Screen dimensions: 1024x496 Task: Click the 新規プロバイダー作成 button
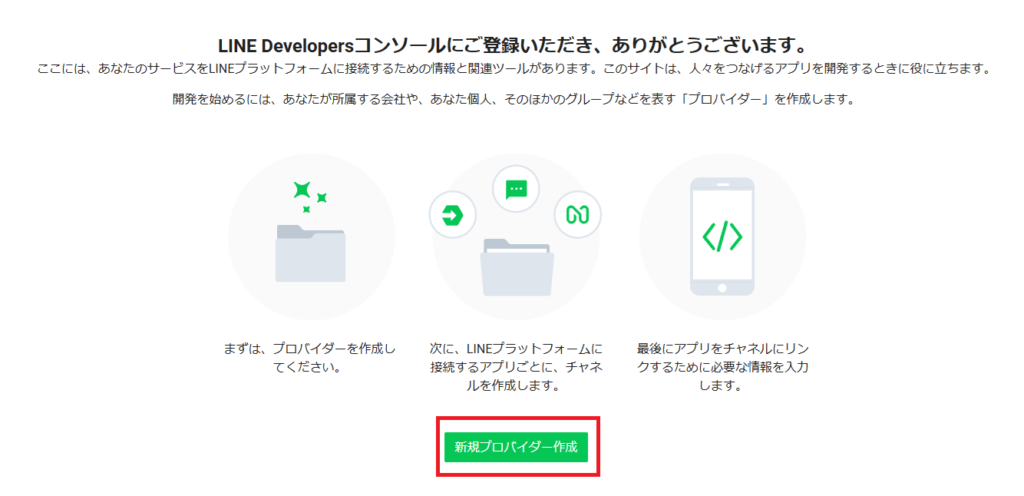[516, 447]
